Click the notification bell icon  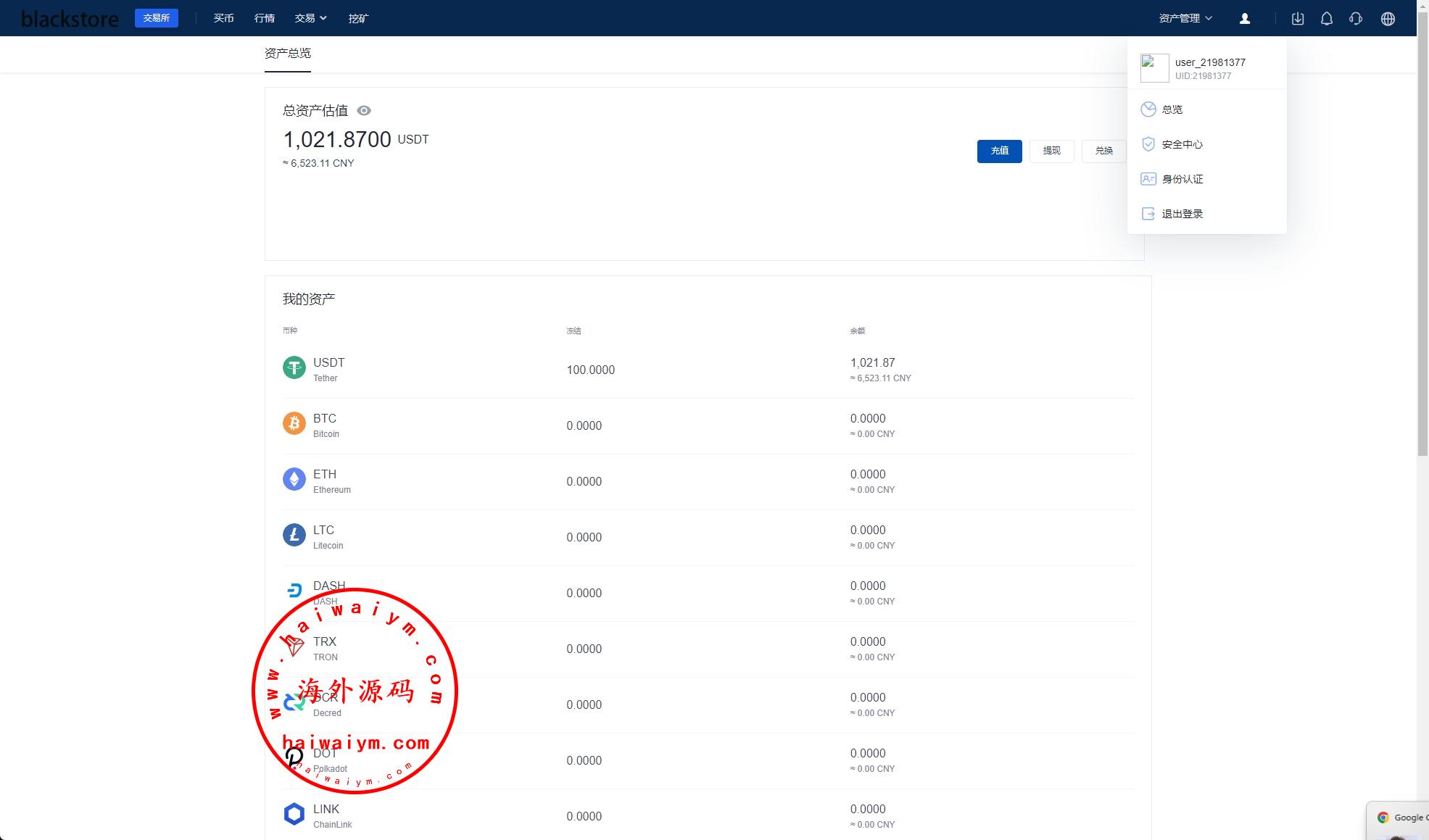(x=1326, y=19)
